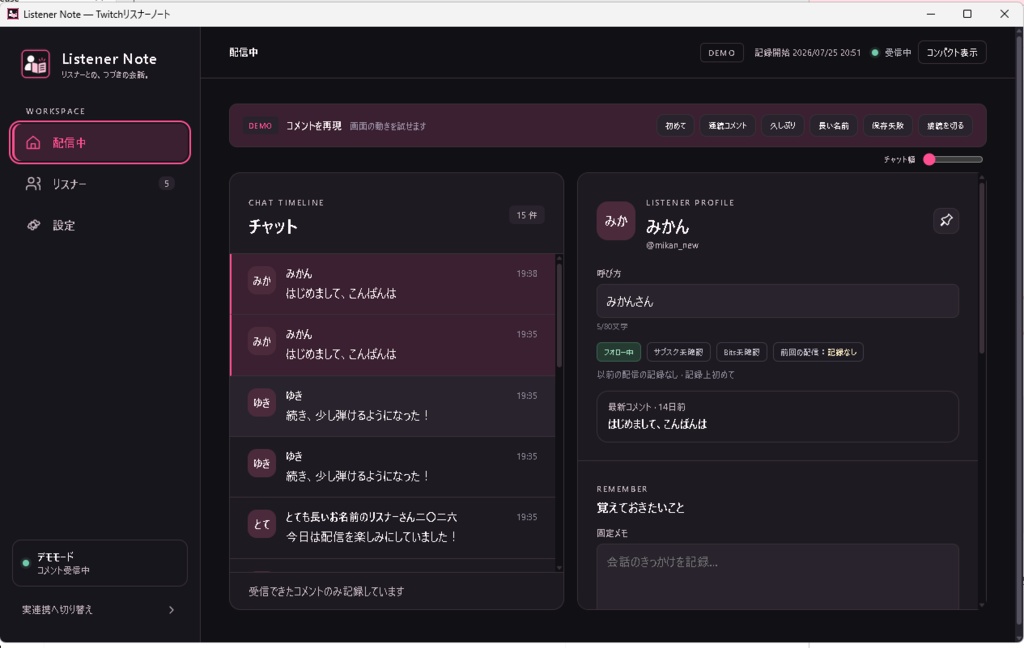Click the フォロー中 tag
The width and height of the screenshot is (1024, 648).
(x=618, y=352)
